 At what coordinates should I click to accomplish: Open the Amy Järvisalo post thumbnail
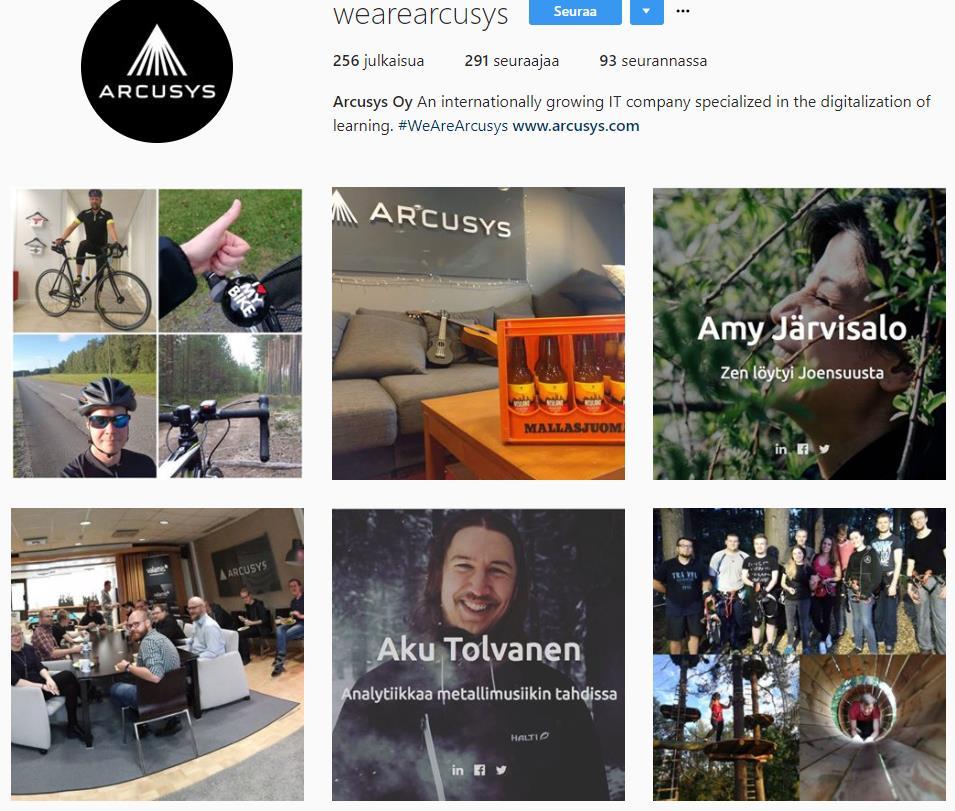(799, 333)
